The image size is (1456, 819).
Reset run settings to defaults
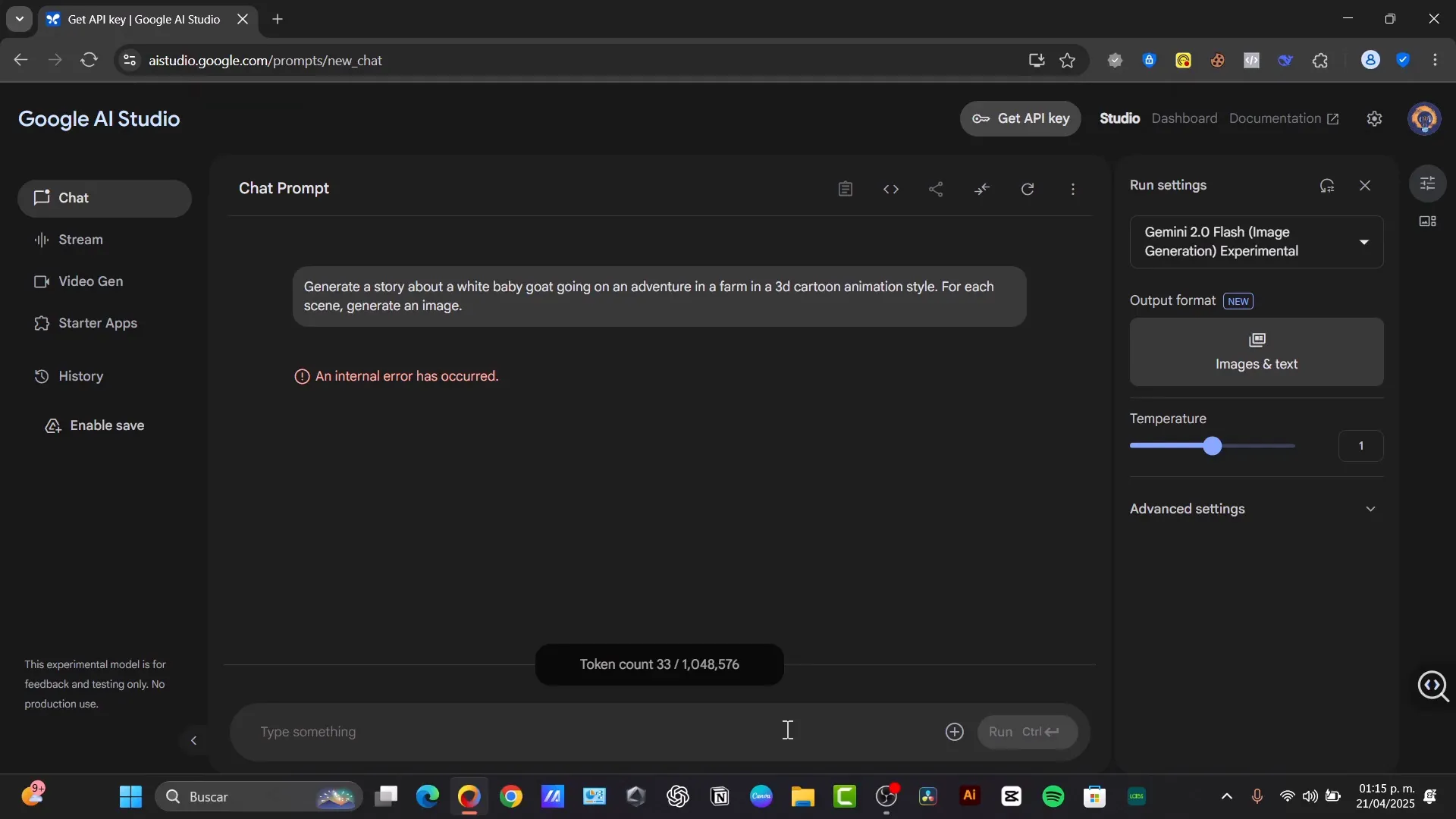(1328, 185)
